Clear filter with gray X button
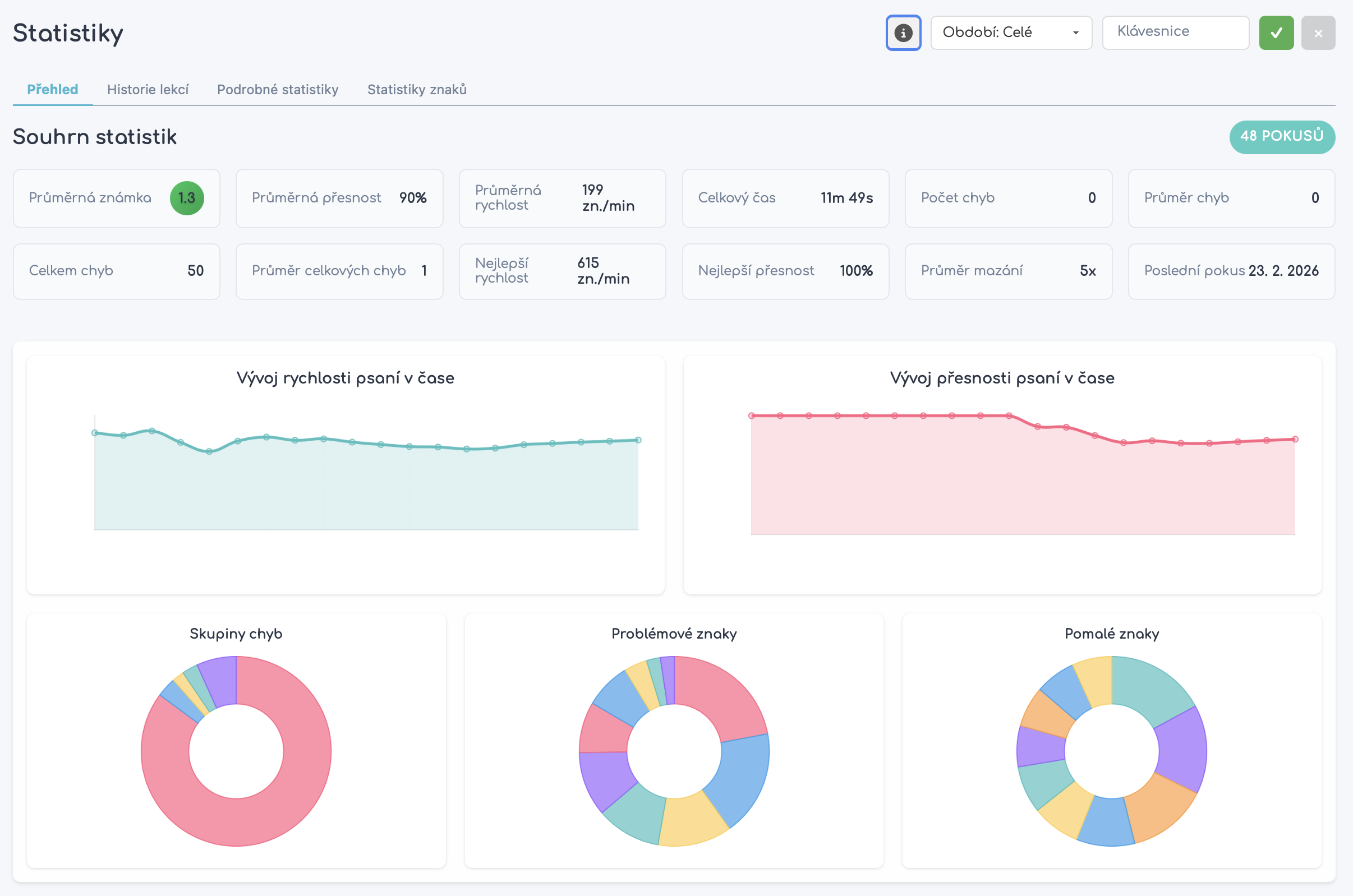Screen dimensions: 1353x896 (1318, 33)
